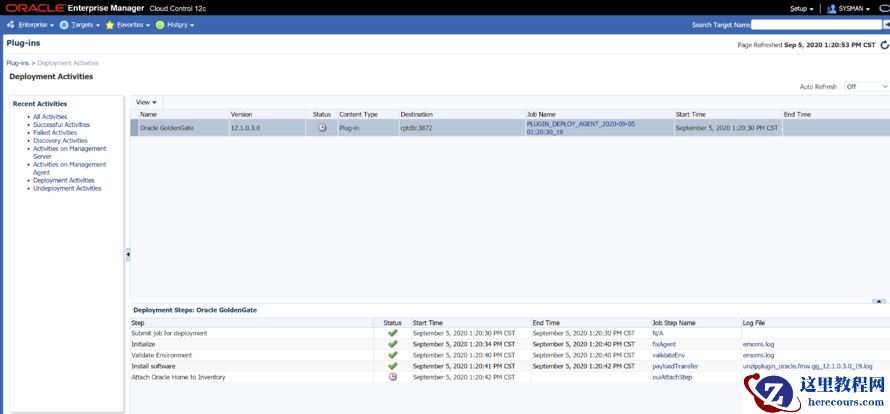
Task: Open emoms.log for Initialize step
Action: click(x=758, y=344)
